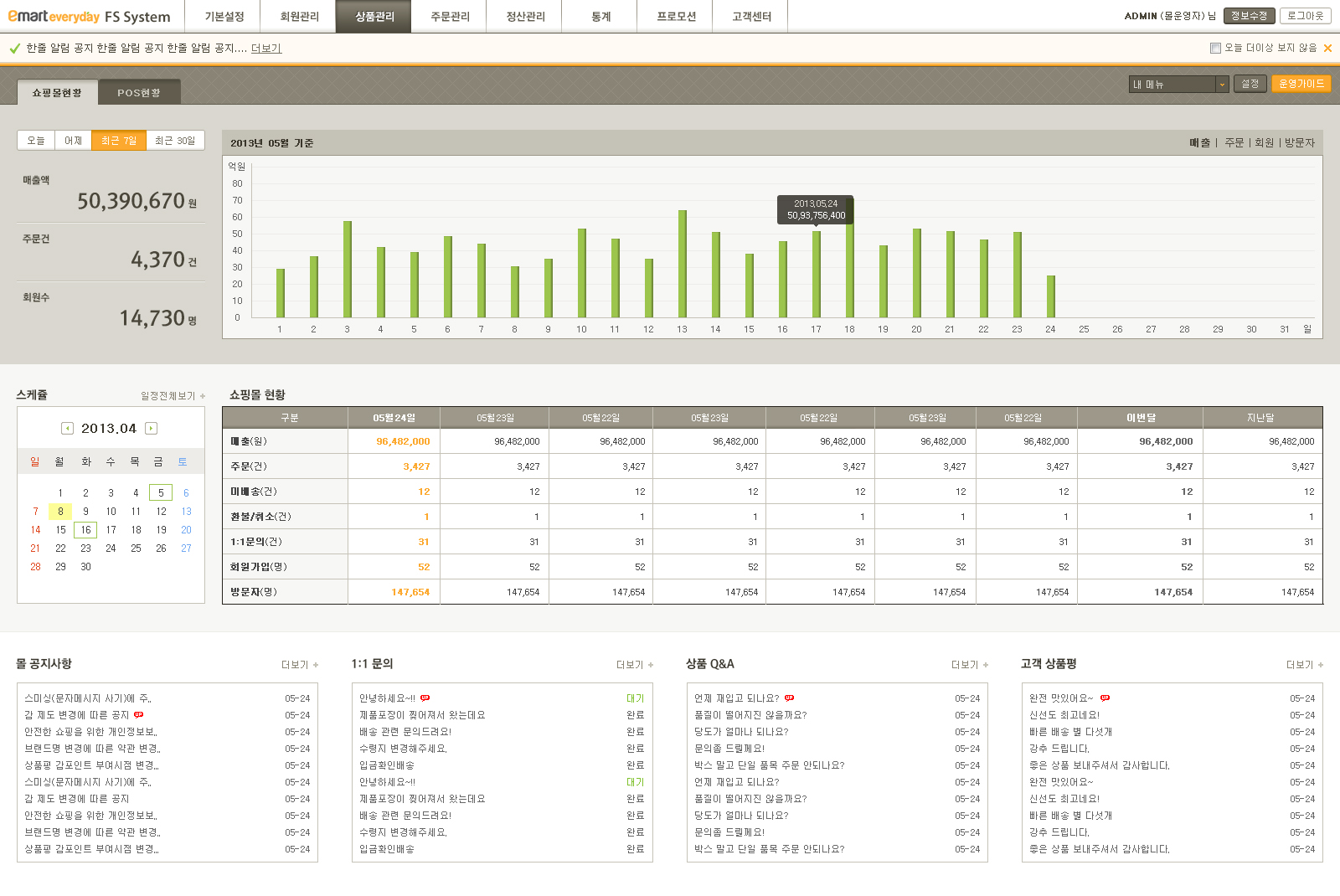Open 일정전체보기 link
This screenshot has width=1340, height=896.
pyautogui.click(x=167, y=396)
